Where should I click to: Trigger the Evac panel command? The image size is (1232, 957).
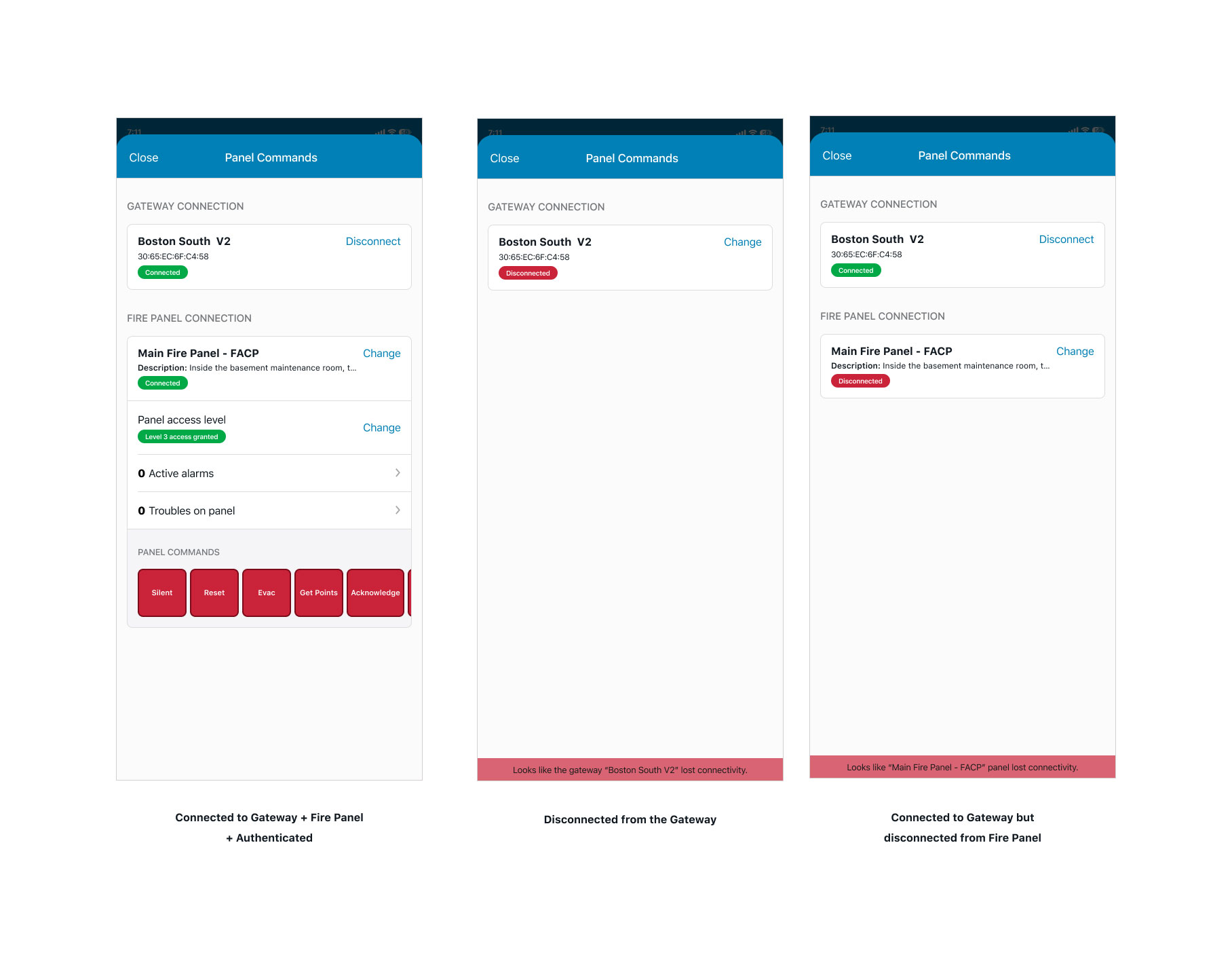tap(266, 593)
